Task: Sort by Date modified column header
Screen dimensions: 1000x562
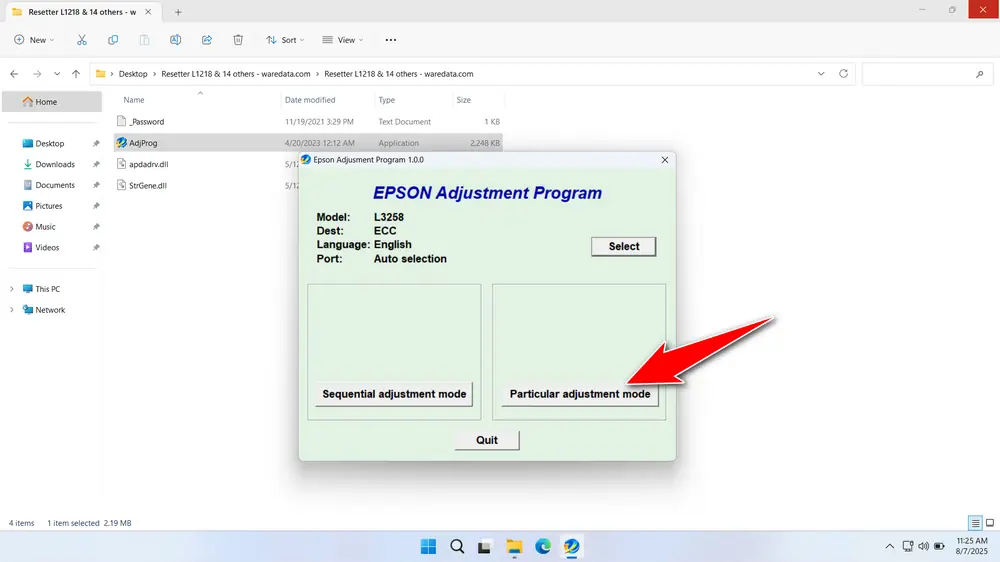Action: click(x=310, y=100)
